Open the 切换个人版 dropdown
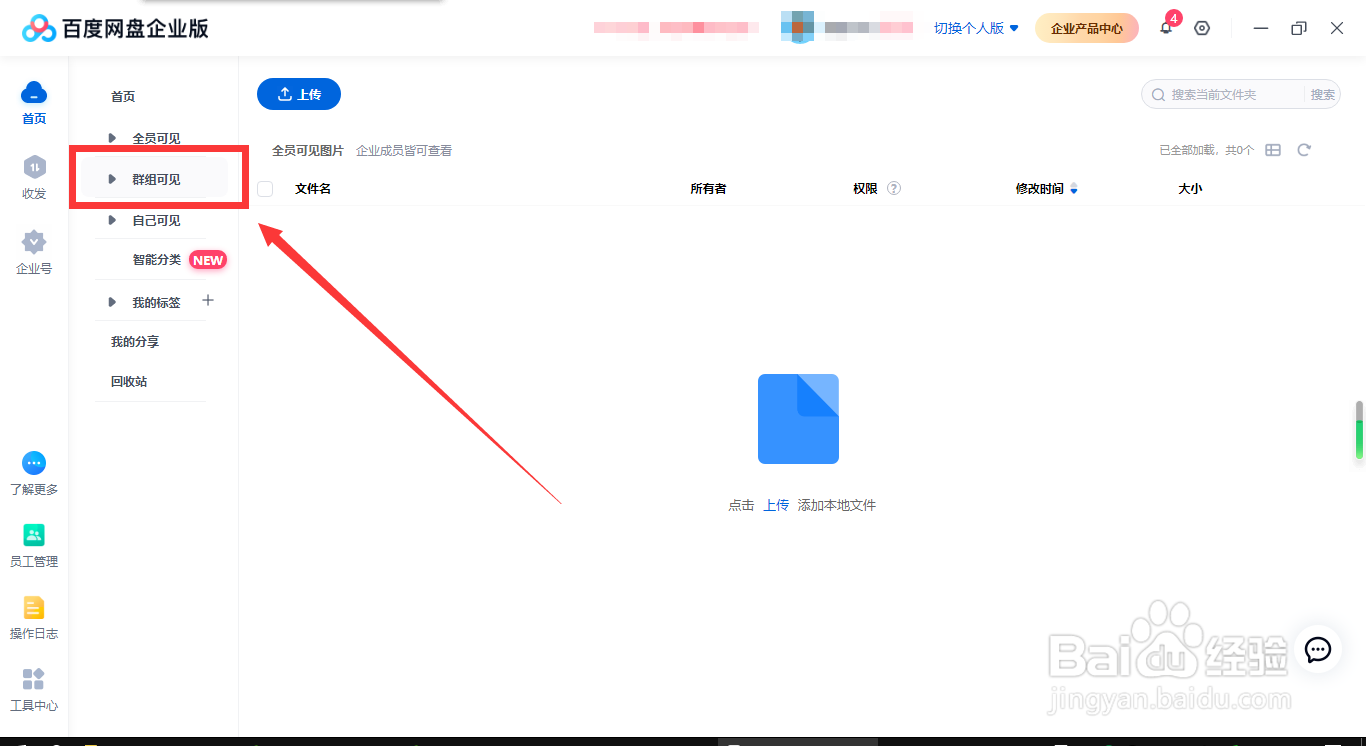The width and height of the screenshot is (1366, 746). [975, 28]
